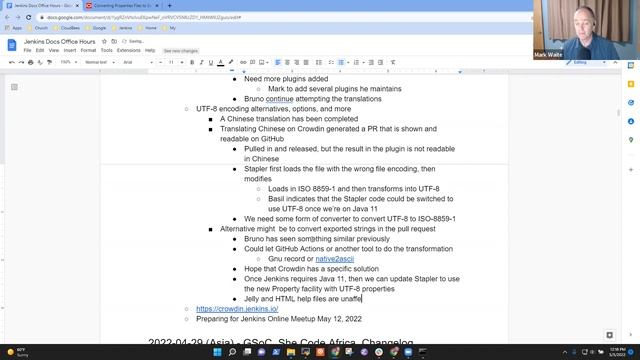This screenshot has height=360, width=640.
Task: Decrease the font size
Action: tap(160, 62)
